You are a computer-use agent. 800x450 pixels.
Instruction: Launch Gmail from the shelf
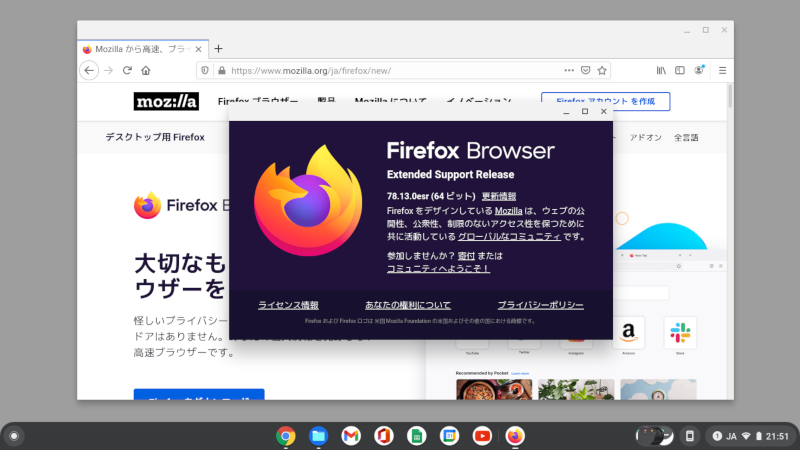point(351,436)
